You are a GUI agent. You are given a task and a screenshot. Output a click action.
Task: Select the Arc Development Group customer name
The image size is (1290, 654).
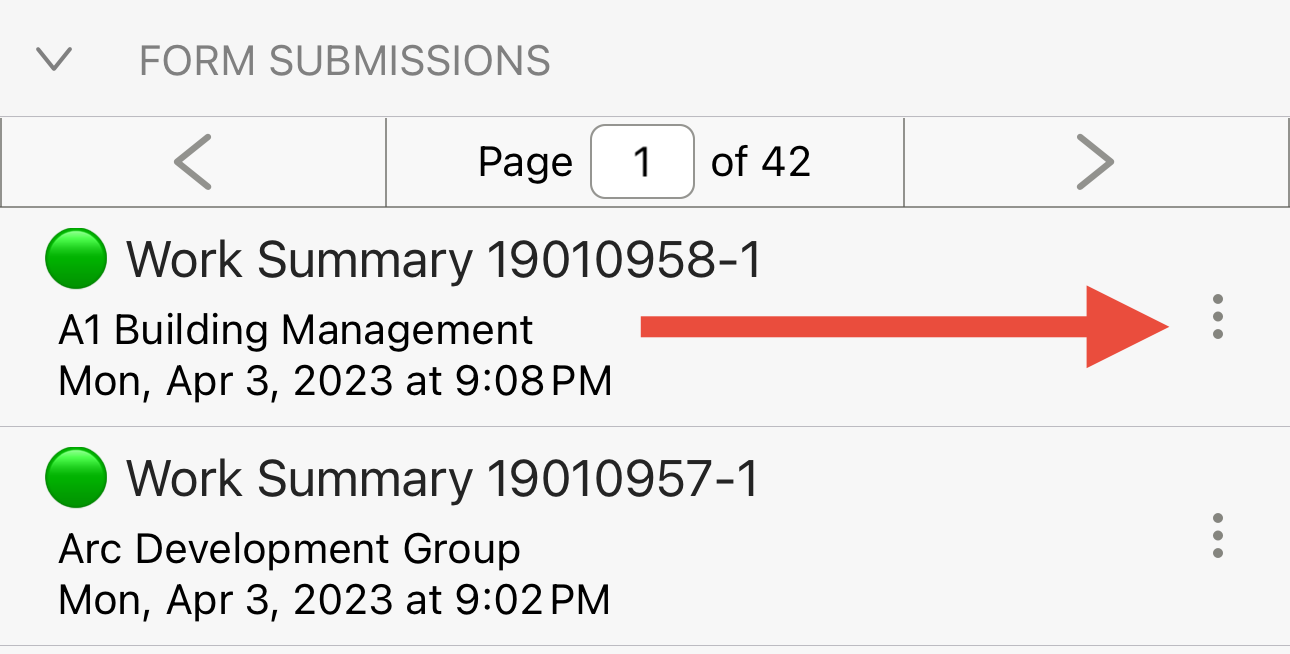pyautogui.click(x=289, y=549)
